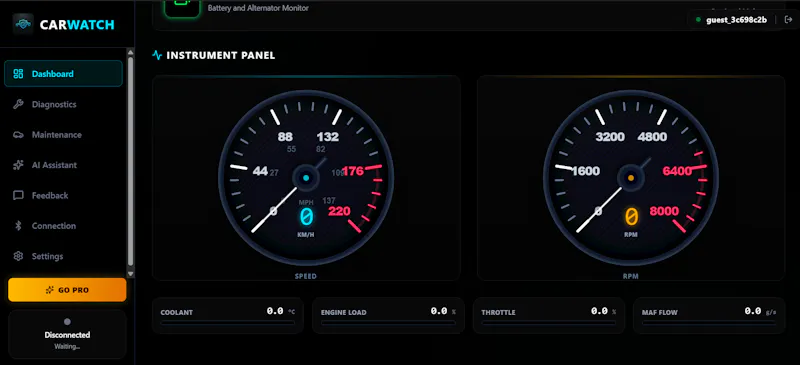Click the Diagnostics wrench icon
Viewport: 800px width, 365px height.
click(x=18, y=105)
